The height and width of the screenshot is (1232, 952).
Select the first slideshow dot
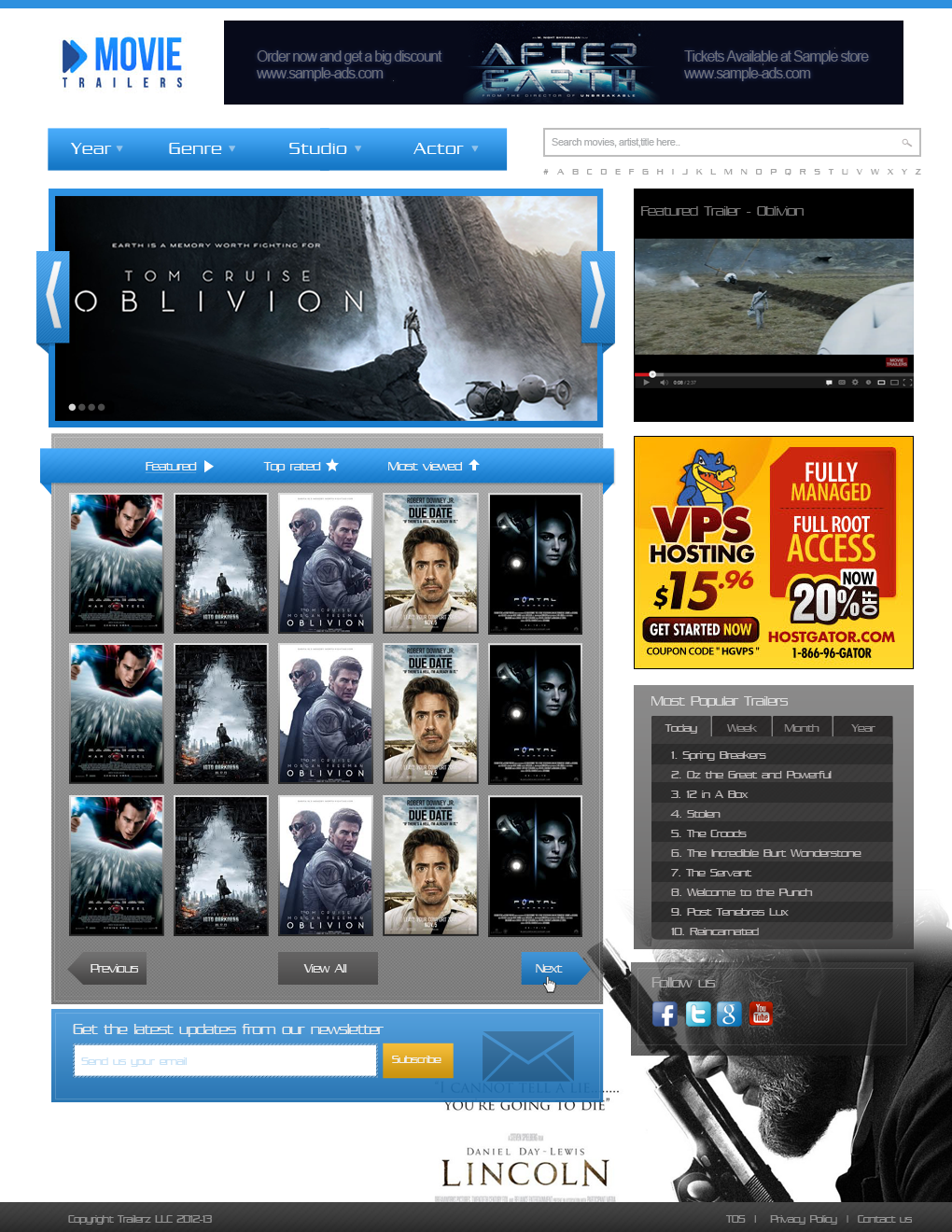coord(73,407)
